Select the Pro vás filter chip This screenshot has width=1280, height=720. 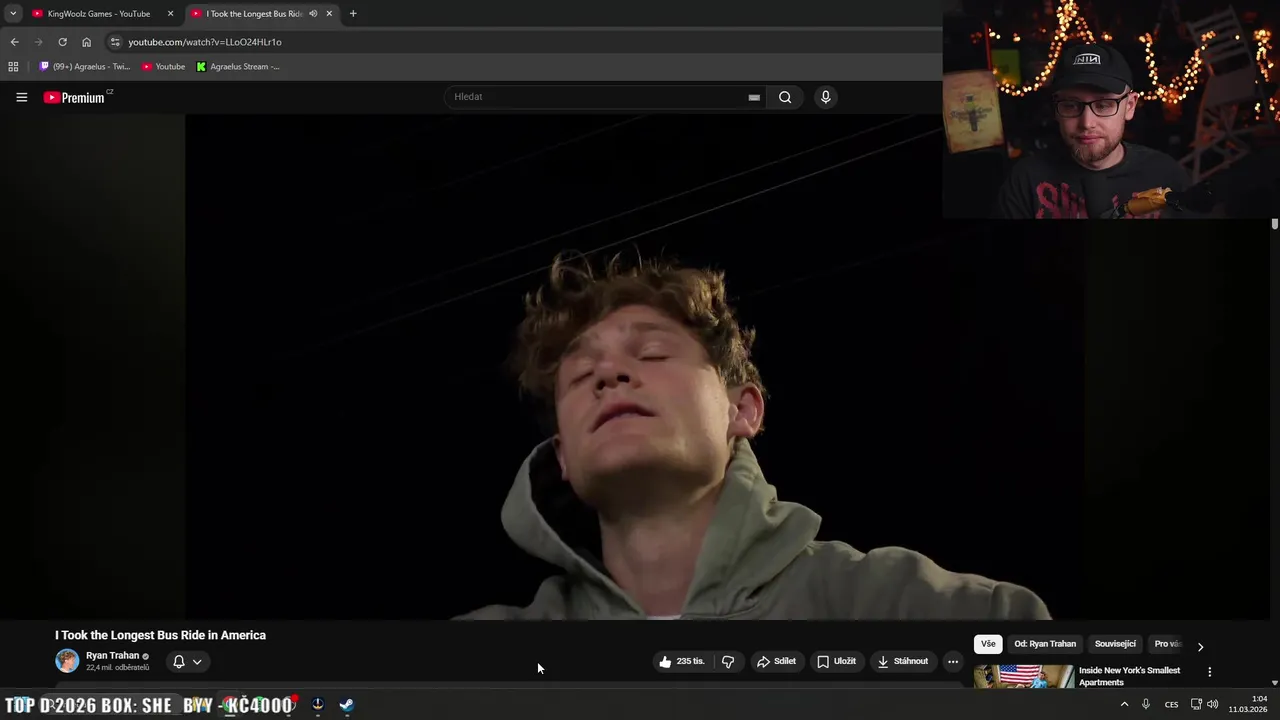pos(1167,644)
